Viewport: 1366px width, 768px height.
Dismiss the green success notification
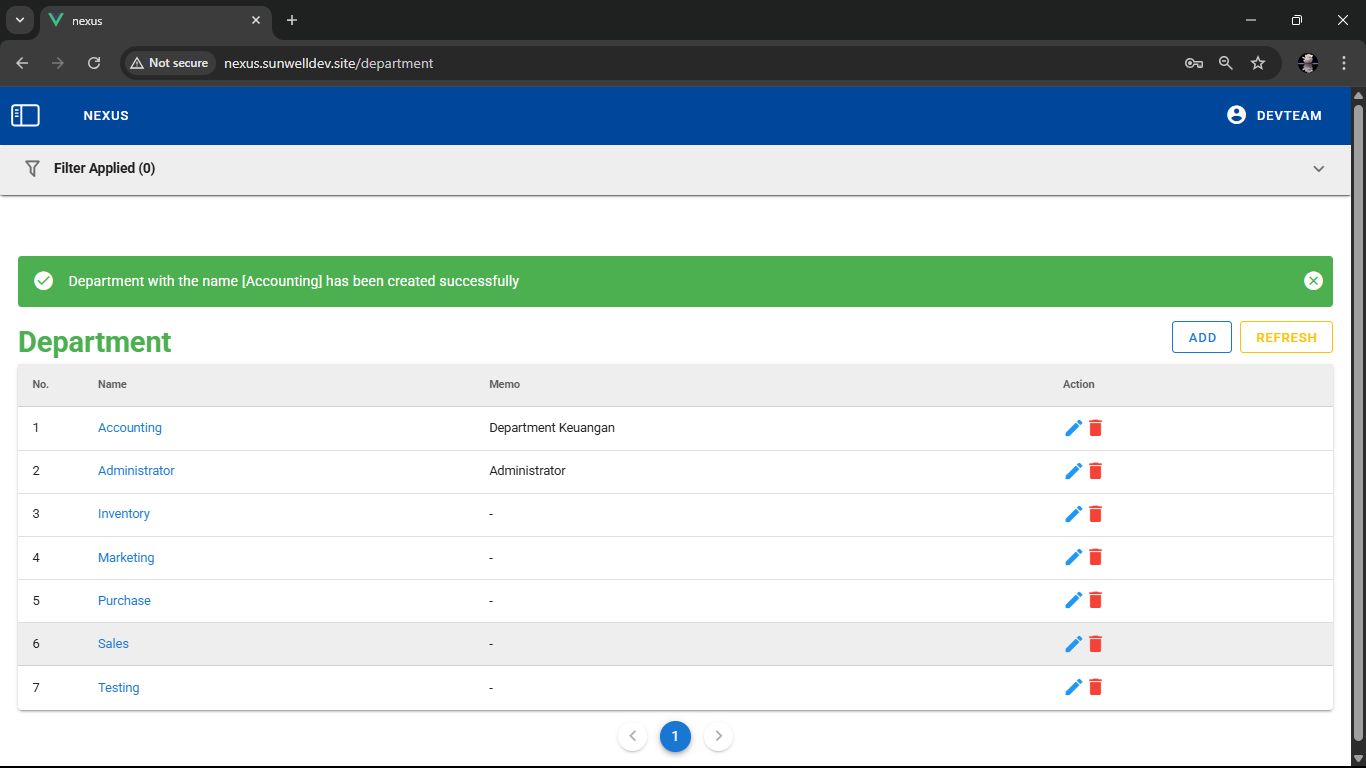pos(1313,281)
